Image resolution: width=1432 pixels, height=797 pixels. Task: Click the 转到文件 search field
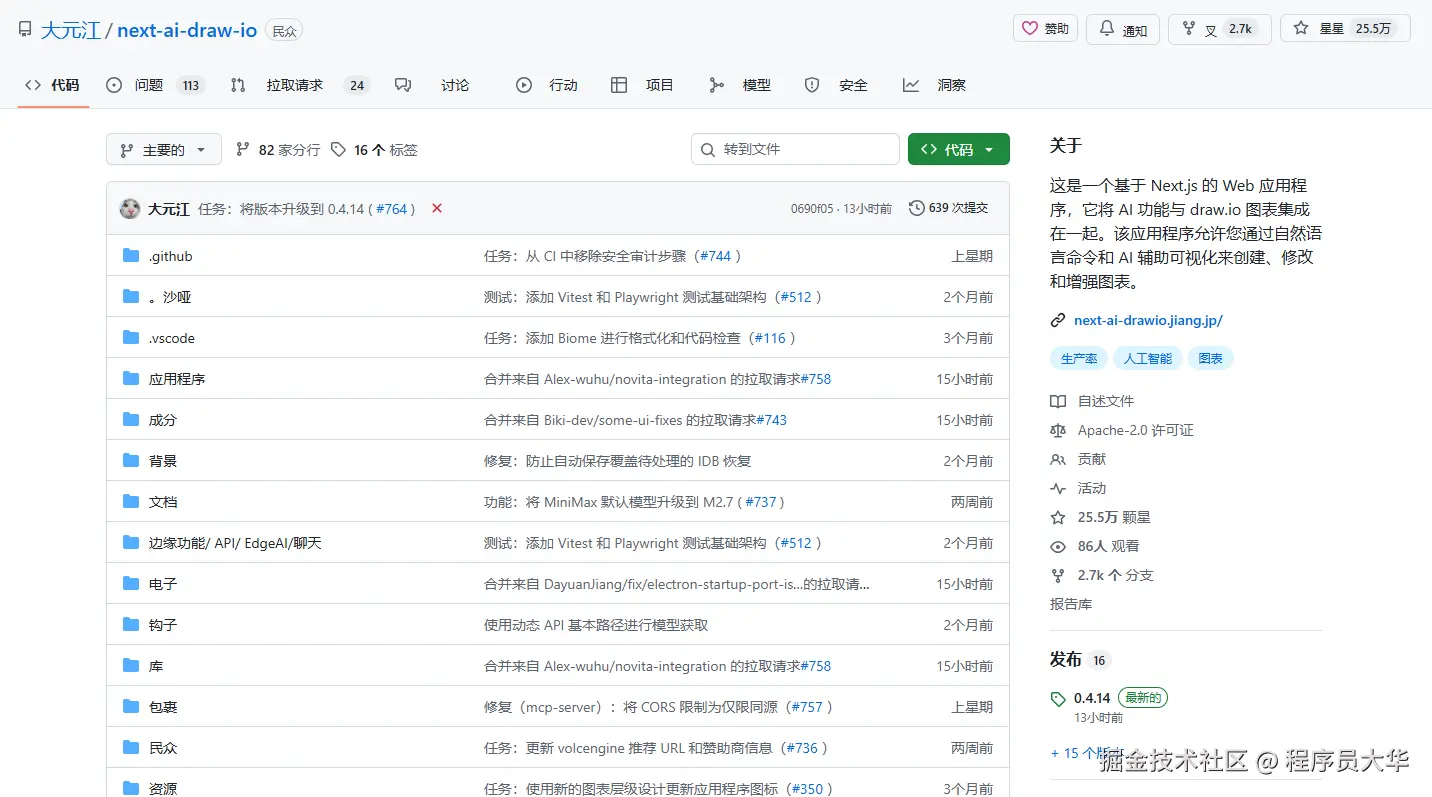(795, 149)
